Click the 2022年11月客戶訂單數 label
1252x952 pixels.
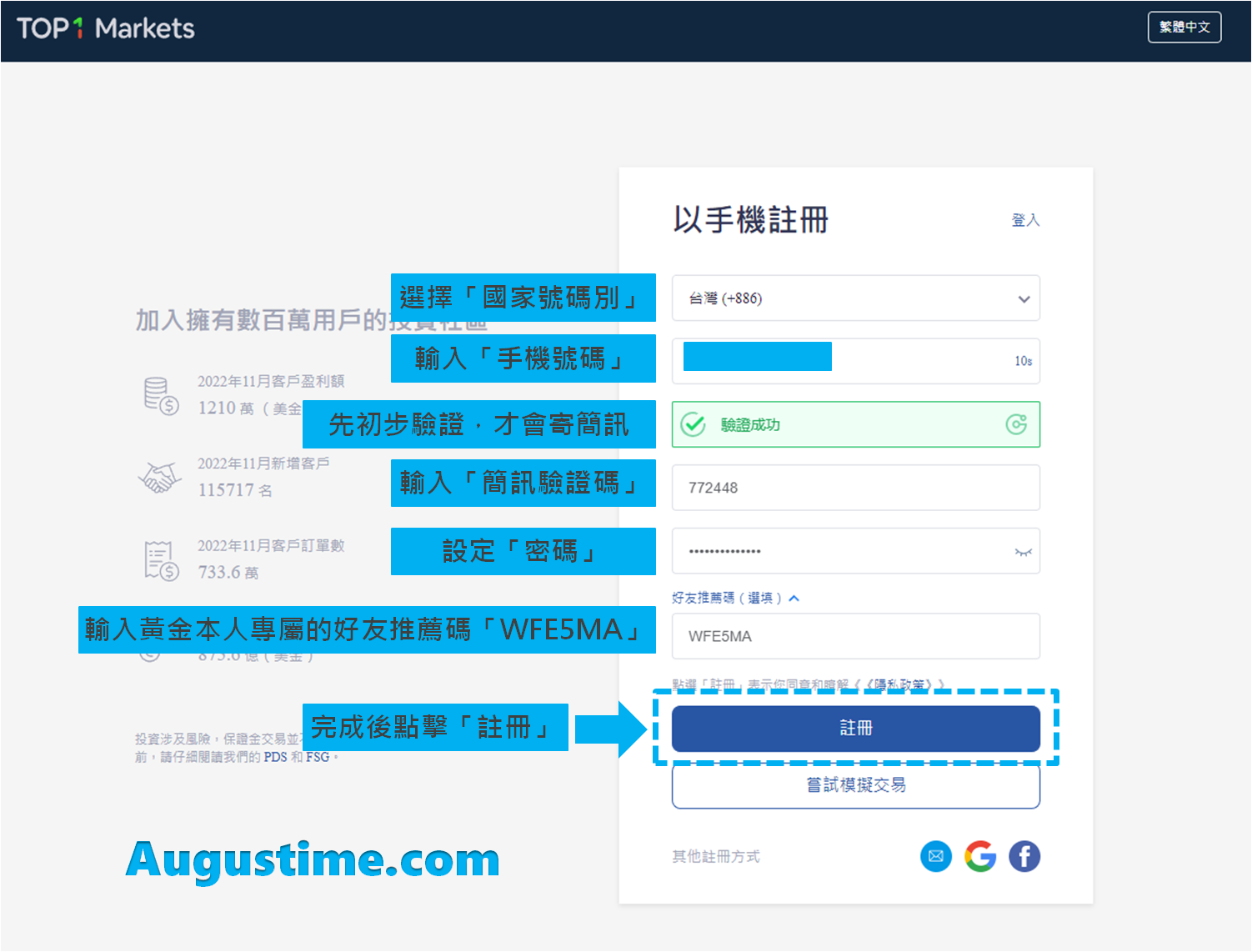coord(271,545)
